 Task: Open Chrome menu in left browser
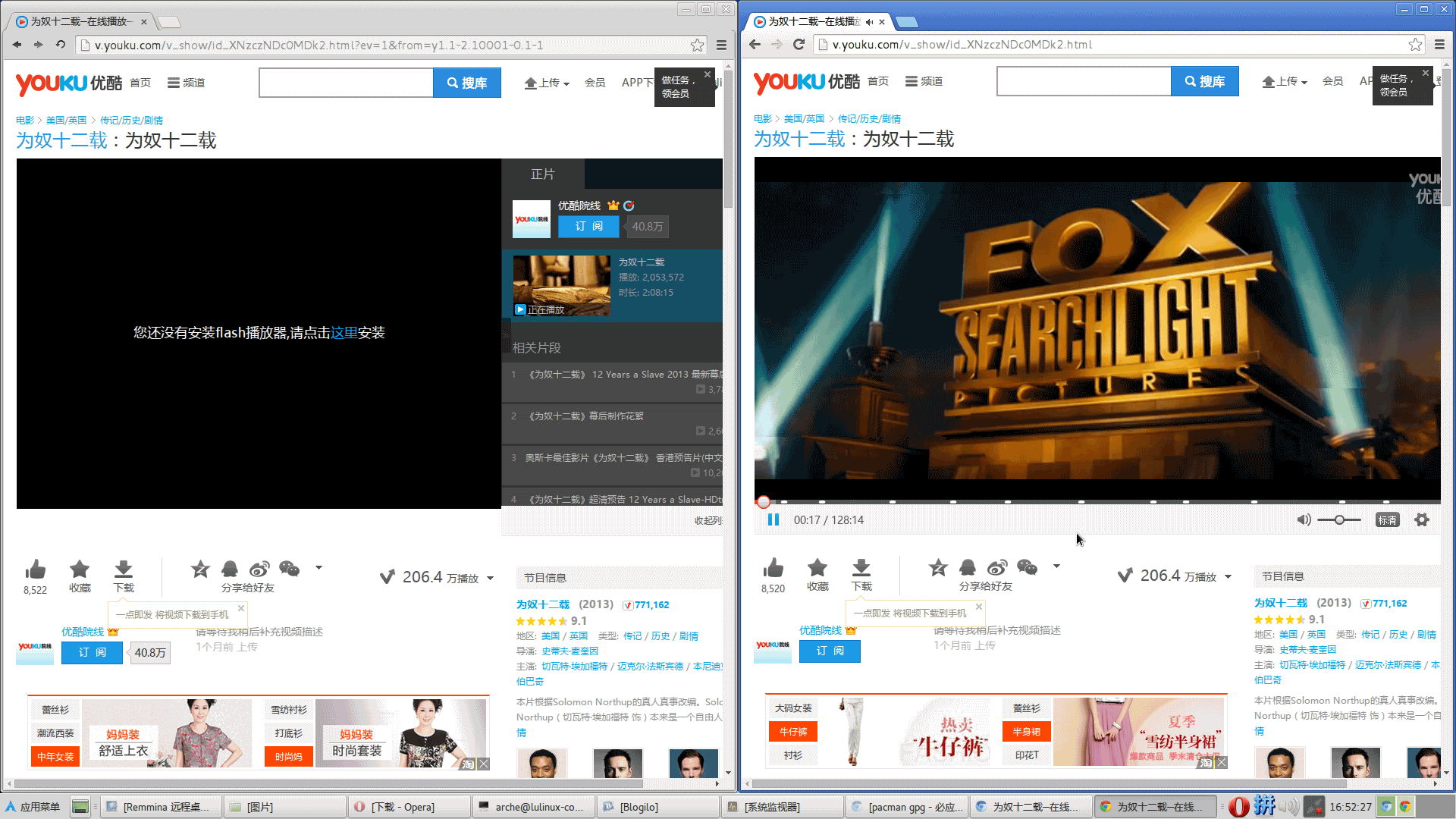(721, 45)
